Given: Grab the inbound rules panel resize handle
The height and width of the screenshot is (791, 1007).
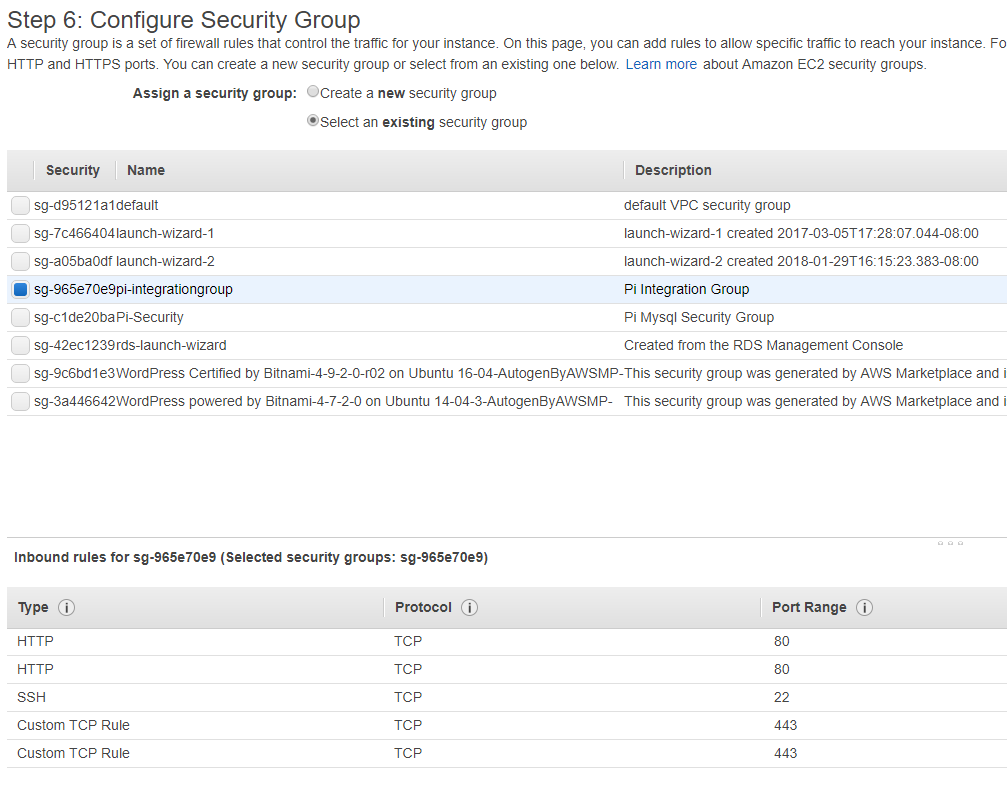Looking at the screenshot, I should 950,543.
